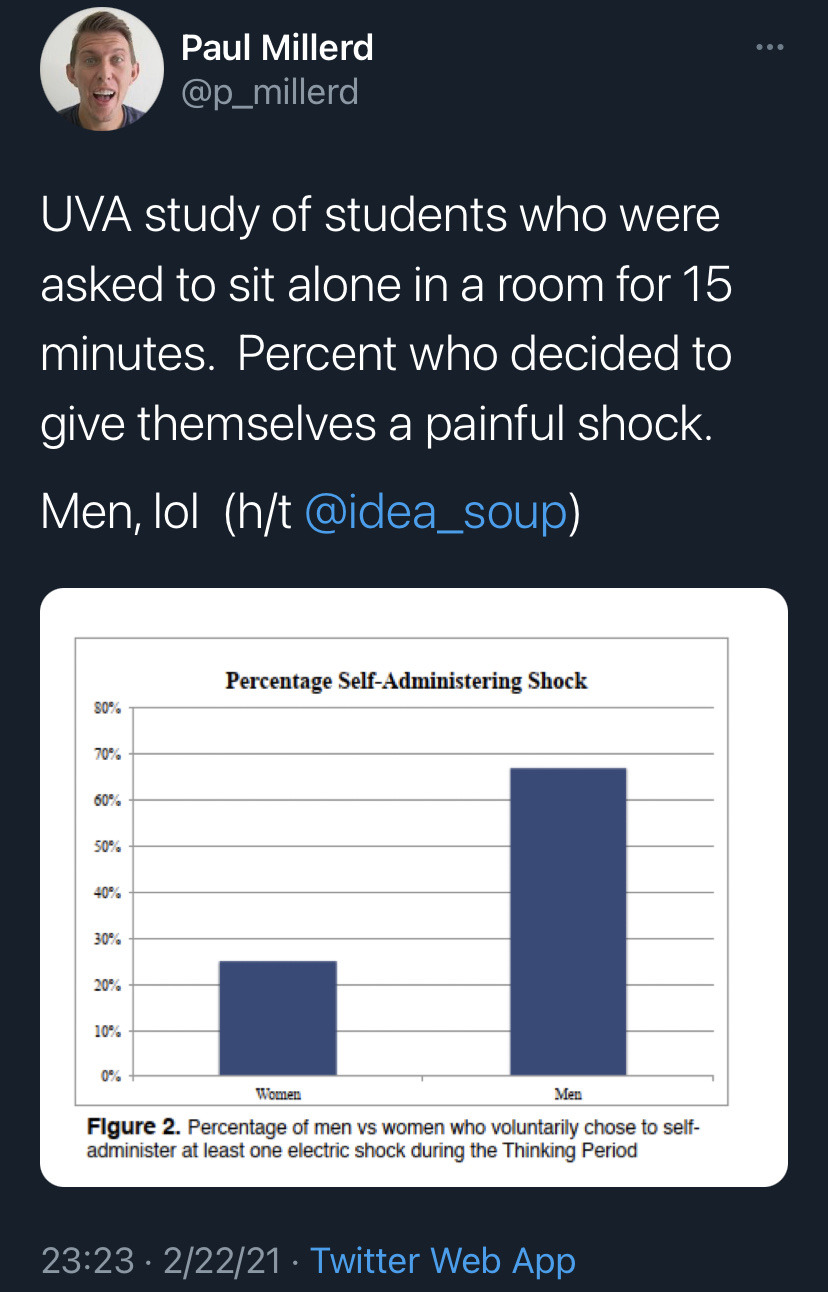
Task: Select the Percentage Self-Administering Shock chart title
Action: pos(406,681)
